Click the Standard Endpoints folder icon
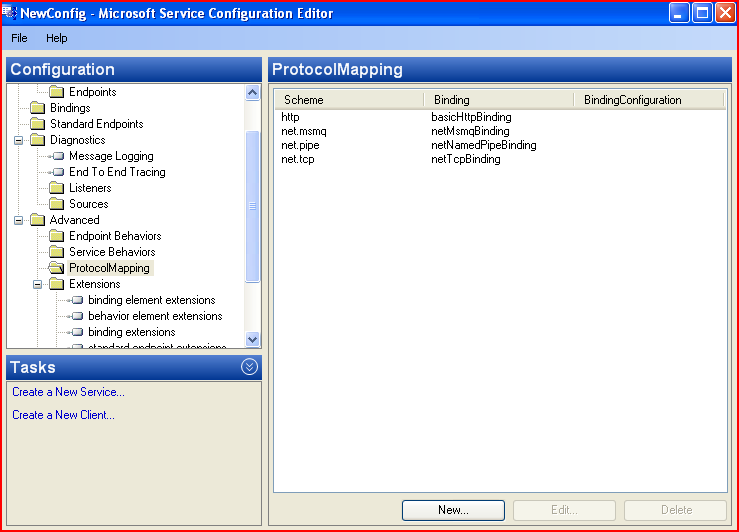Viewport: 739px width, 532px height. (37, 124)
